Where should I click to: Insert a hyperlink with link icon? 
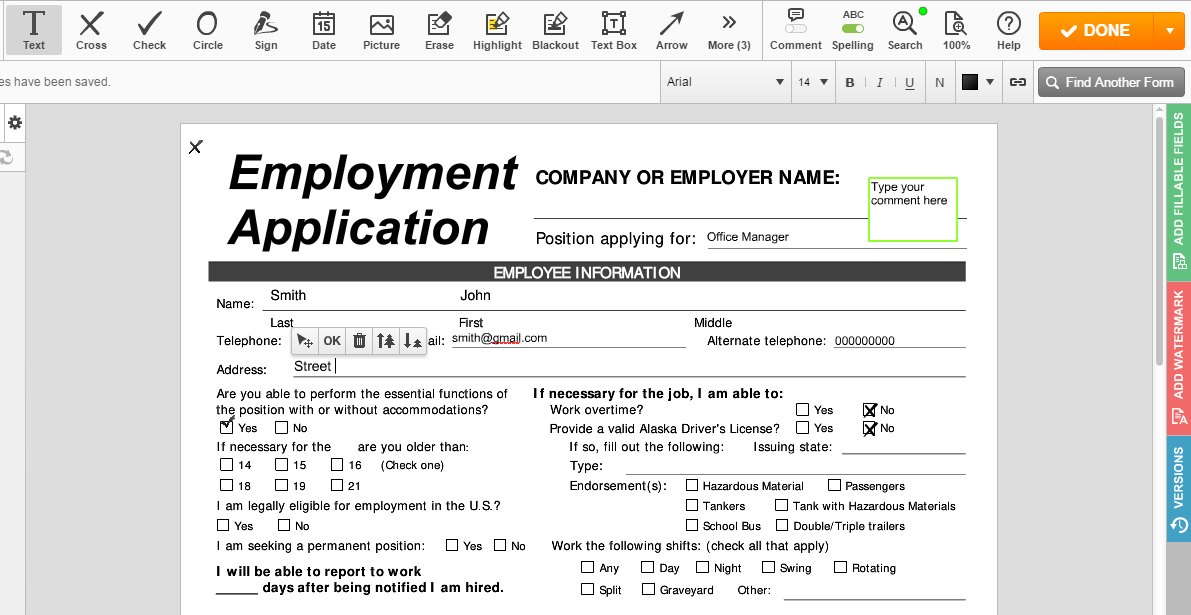click(x=1018, y=82)
